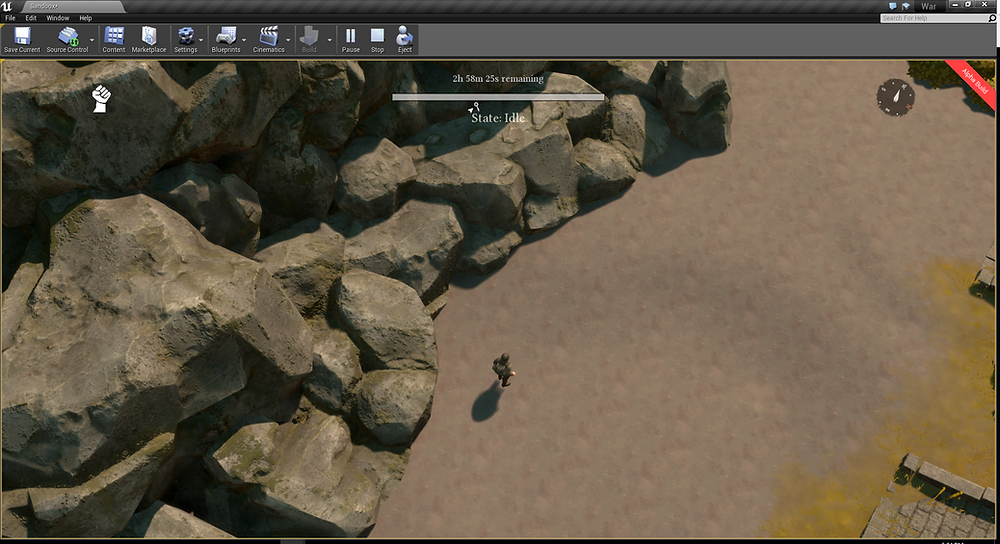The image size is (1000, 544).
Task: Click the compass in the viewport
Action: tap(895, 98)
